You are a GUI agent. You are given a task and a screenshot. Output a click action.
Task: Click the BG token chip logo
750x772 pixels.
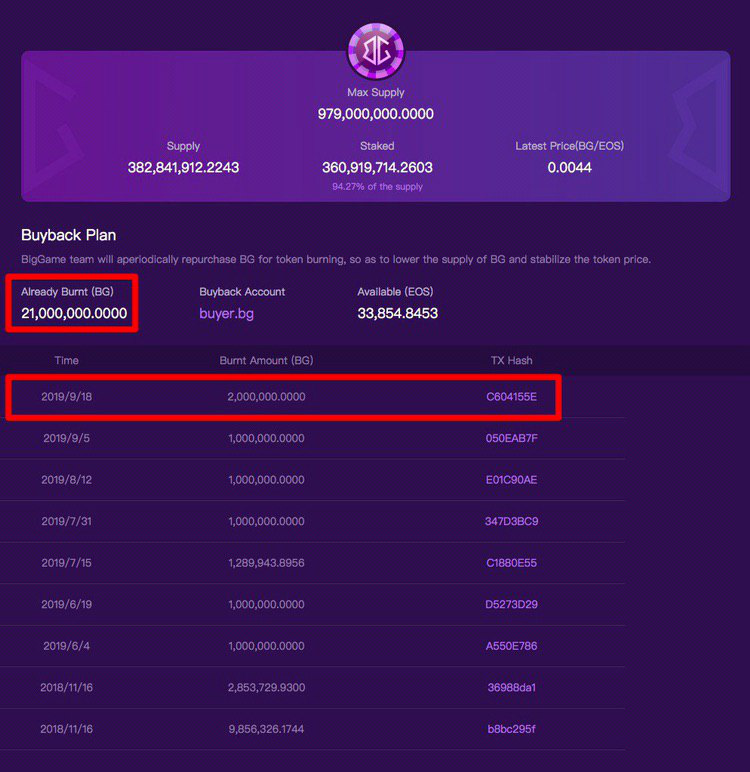click(x=376, y=51)
